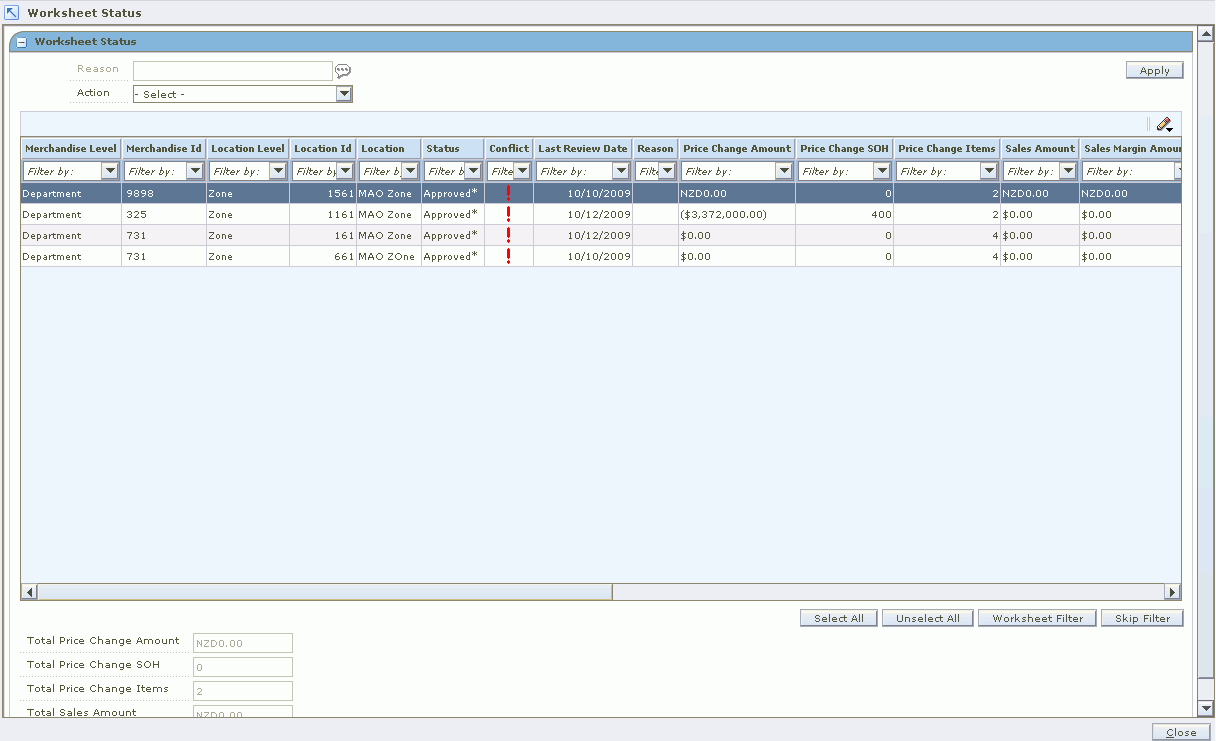This screenshot has width=1216, height=741.
Task: Sort by Location Id column header
Action: tap(323, 148)
